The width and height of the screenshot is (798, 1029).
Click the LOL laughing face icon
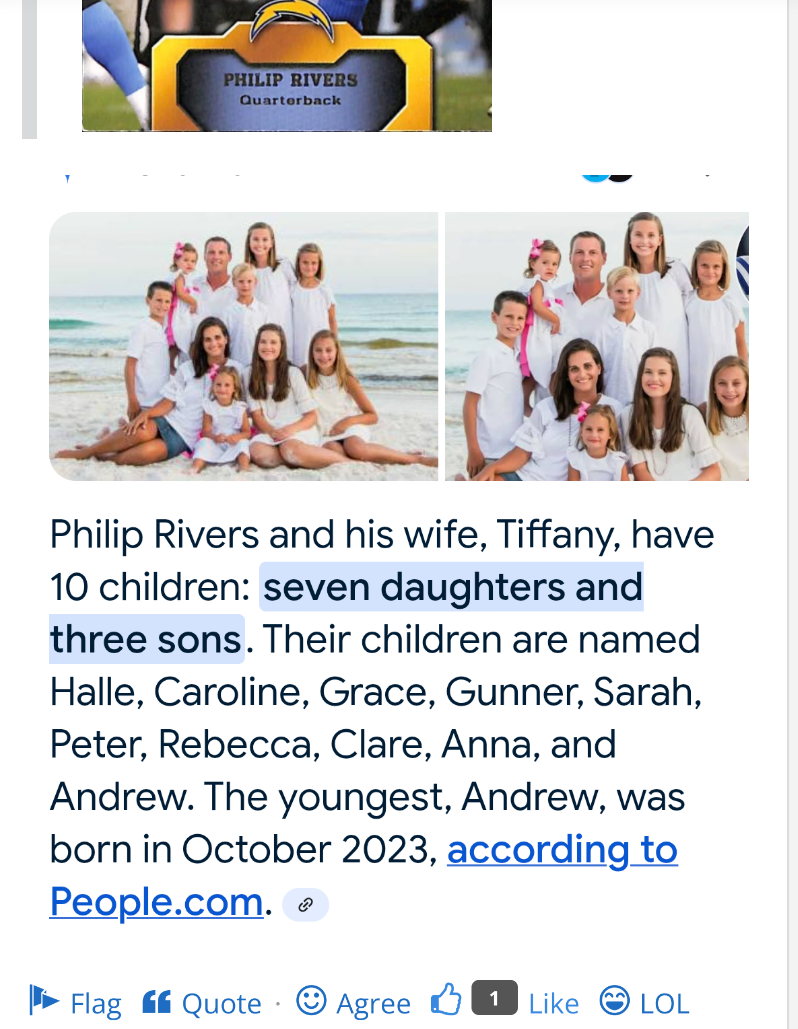[615, 1000]
